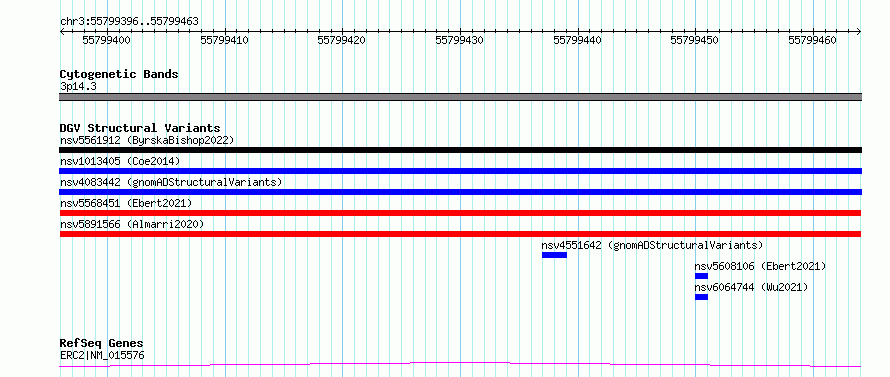Click ruler position 55799400
Viewport: 890px width, 377px height.
pos(106,40)
